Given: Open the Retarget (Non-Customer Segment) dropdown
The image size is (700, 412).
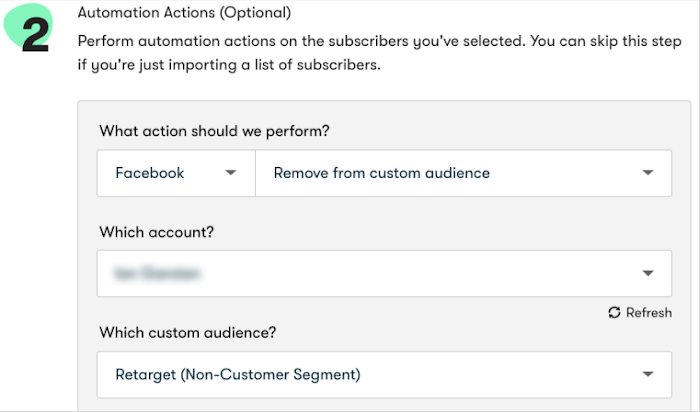Looking at the screenshot, I should click(384, 375).
